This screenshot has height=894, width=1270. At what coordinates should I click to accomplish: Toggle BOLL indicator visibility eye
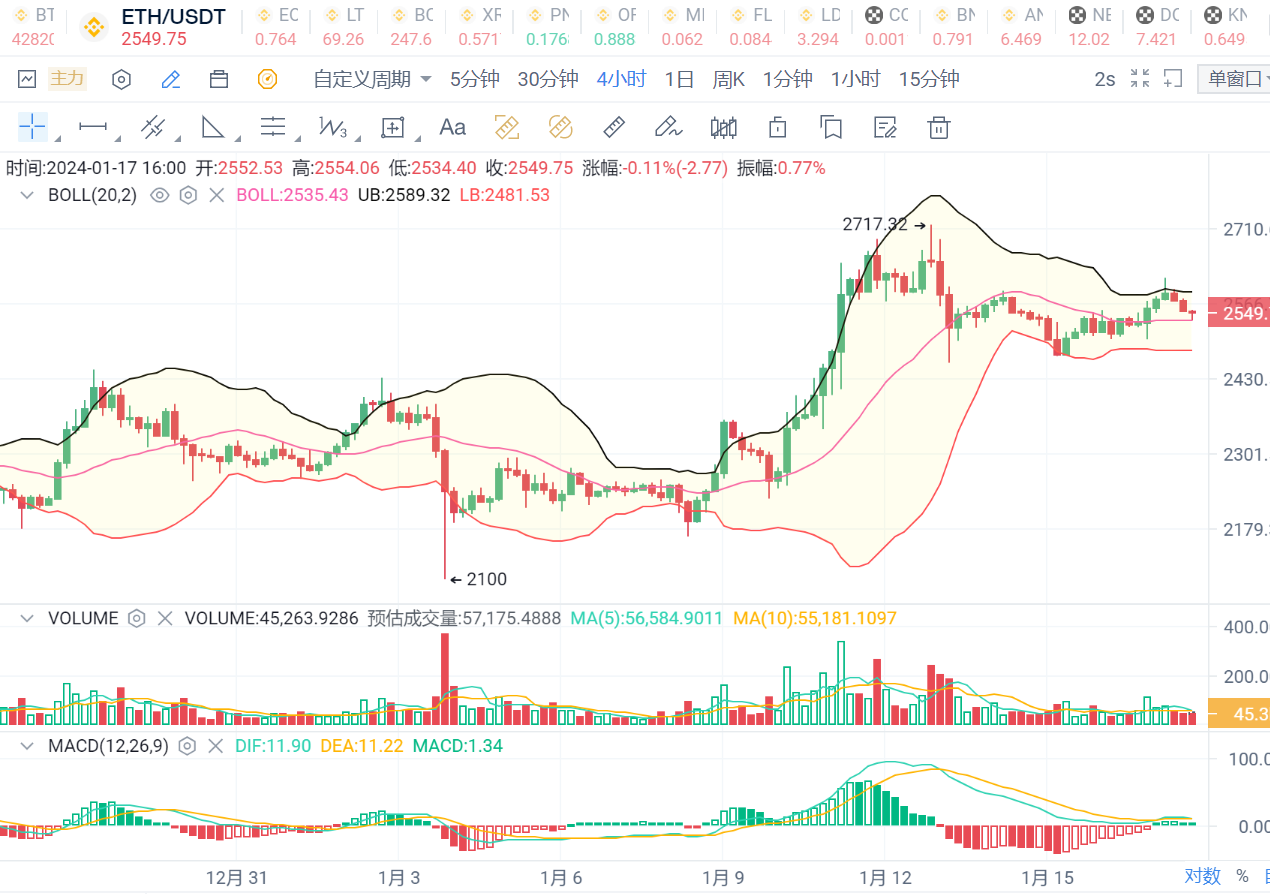coord(159,195)
